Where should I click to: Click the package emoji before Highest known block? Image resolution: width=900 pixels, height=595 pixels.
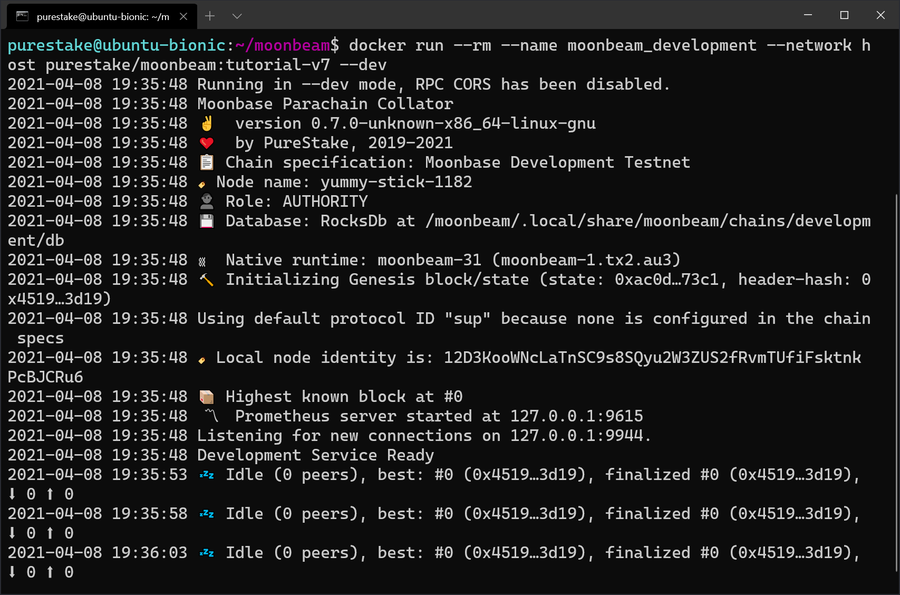(x=207, y=396)
